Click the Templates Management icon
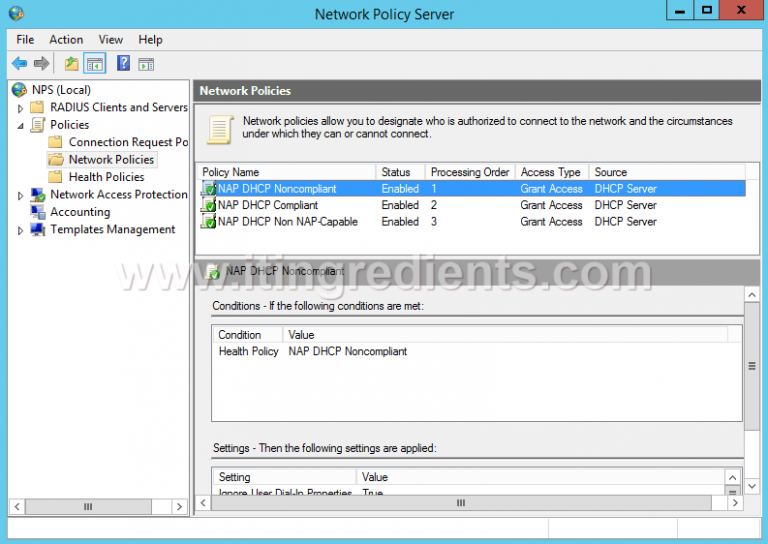 (38, 229)
